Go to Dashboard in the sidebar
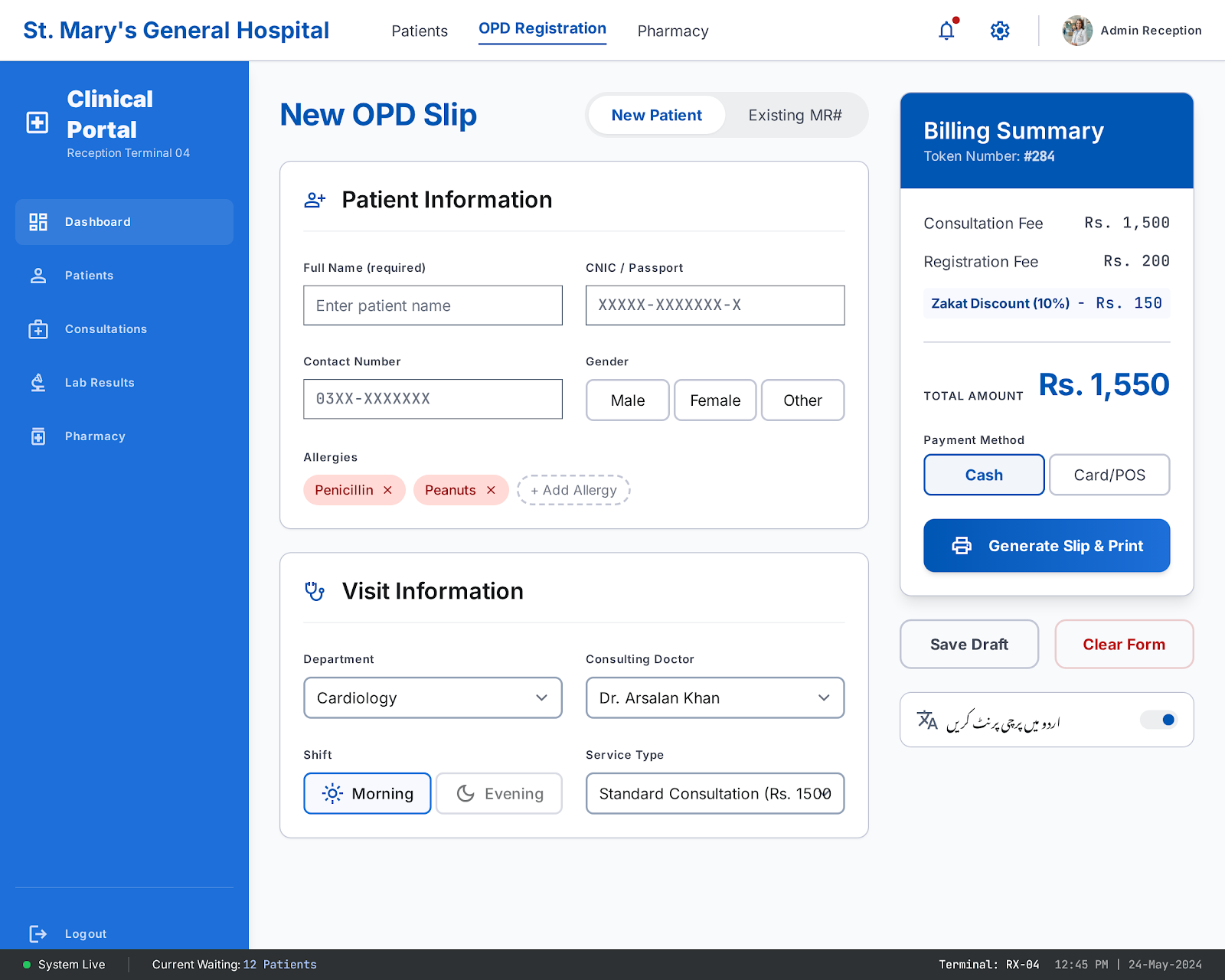This screenshot has width=1225, height=980. pyautogui.click(x=124, y=222)
